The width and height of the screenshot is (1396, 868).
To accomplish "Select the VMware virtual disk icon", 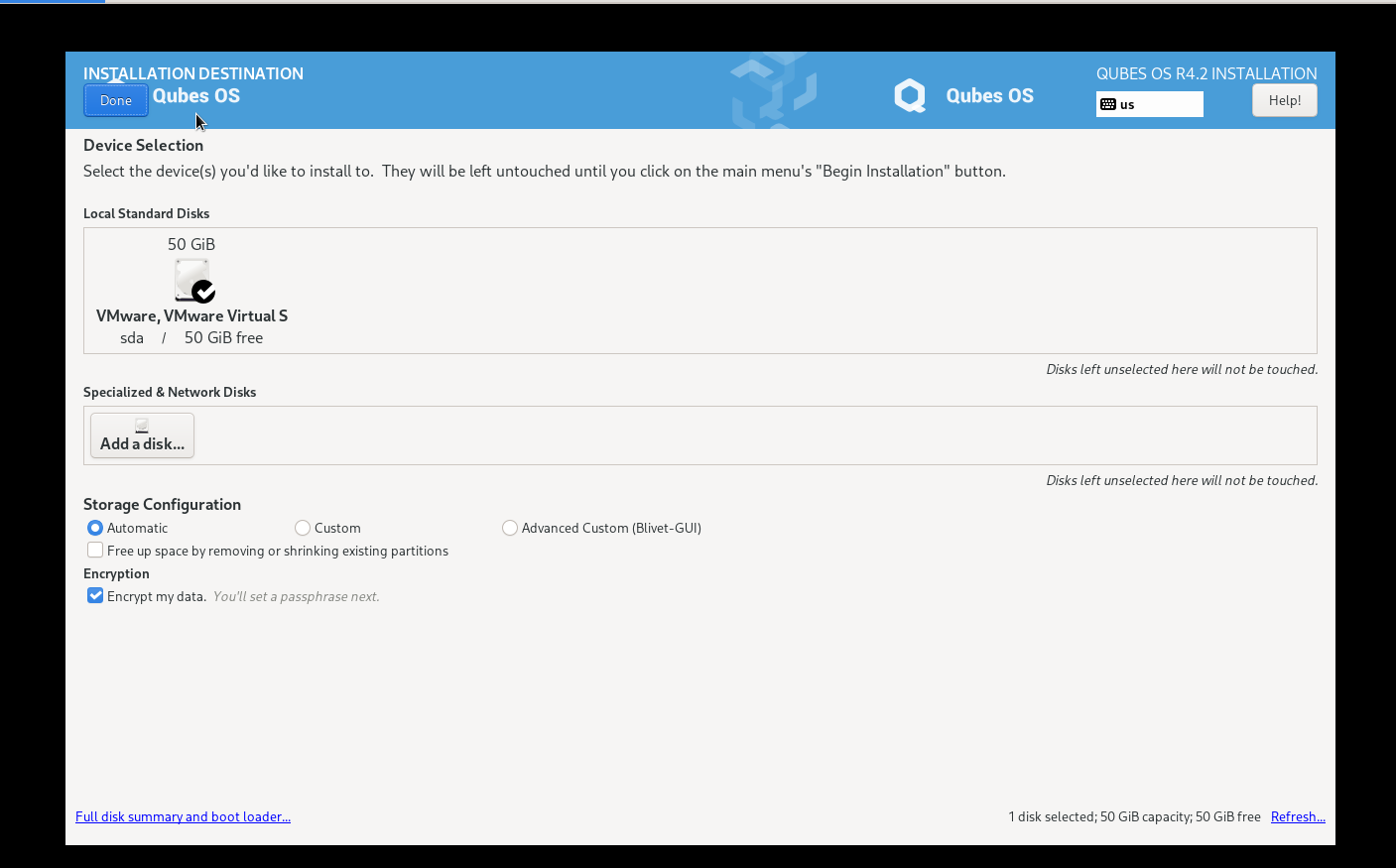I will (x=193, y=281).
